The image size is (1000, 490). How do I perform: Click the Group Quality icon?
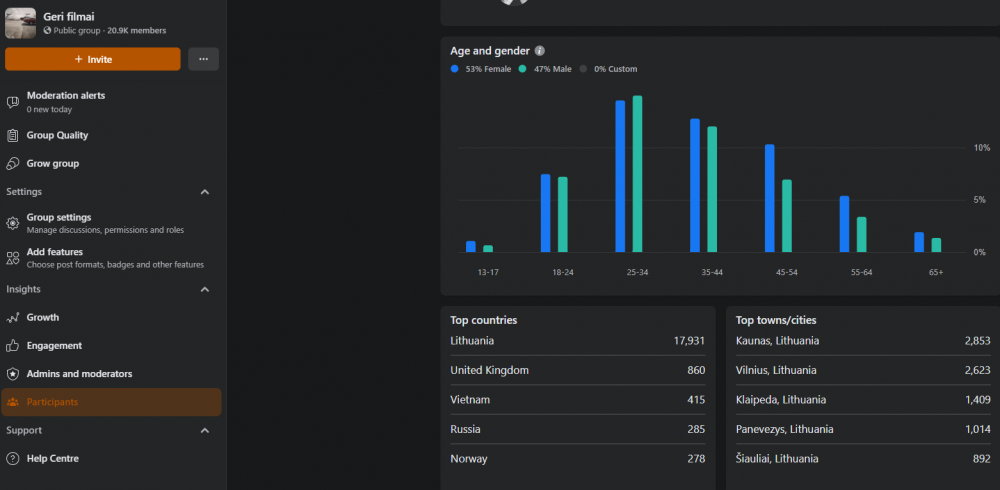pos(13,136)
